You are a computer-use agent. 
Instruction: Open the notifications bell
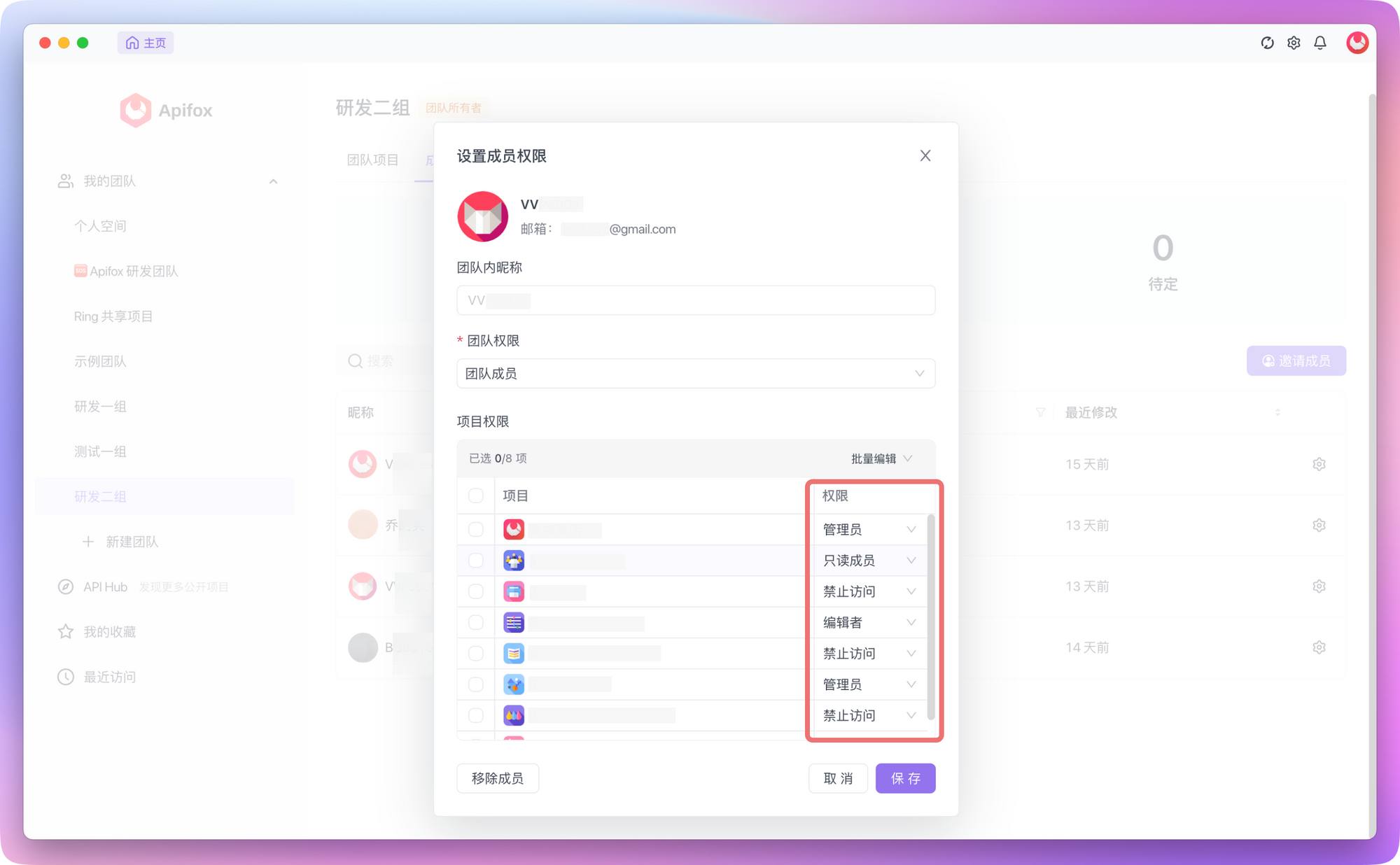(1320, 43)
